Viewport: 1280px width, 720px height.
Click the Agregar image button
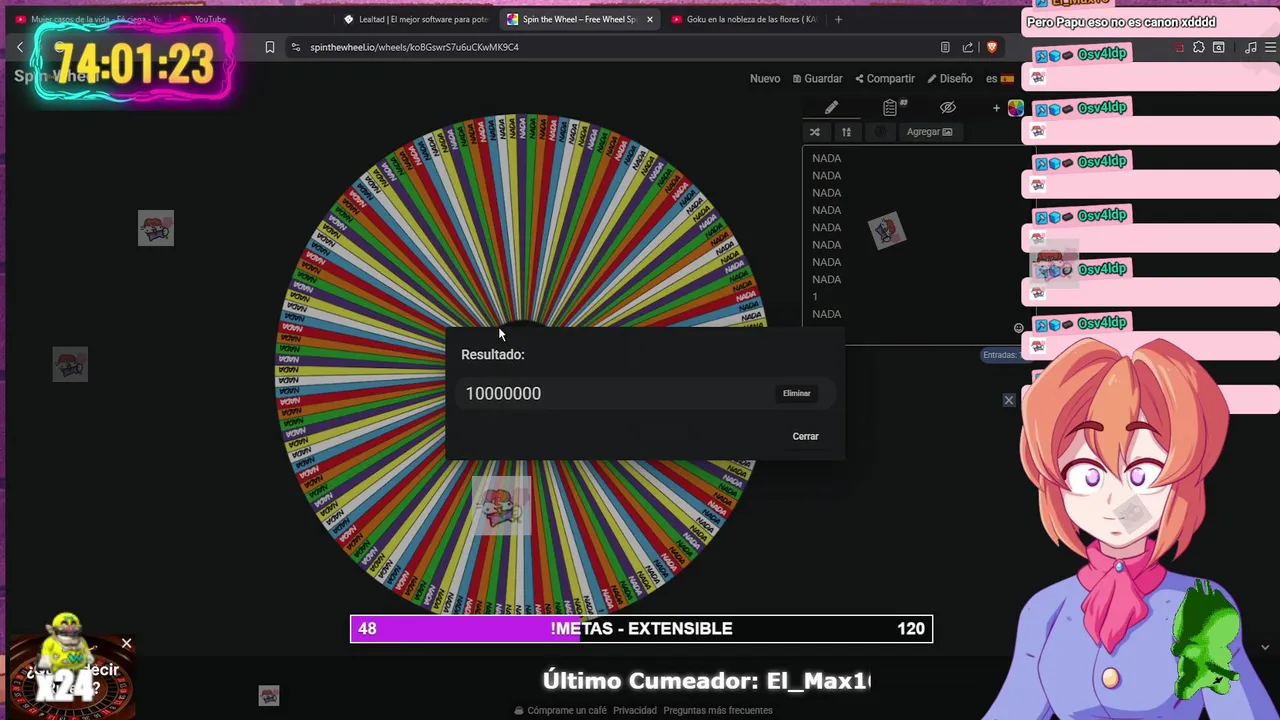[929, 132]
